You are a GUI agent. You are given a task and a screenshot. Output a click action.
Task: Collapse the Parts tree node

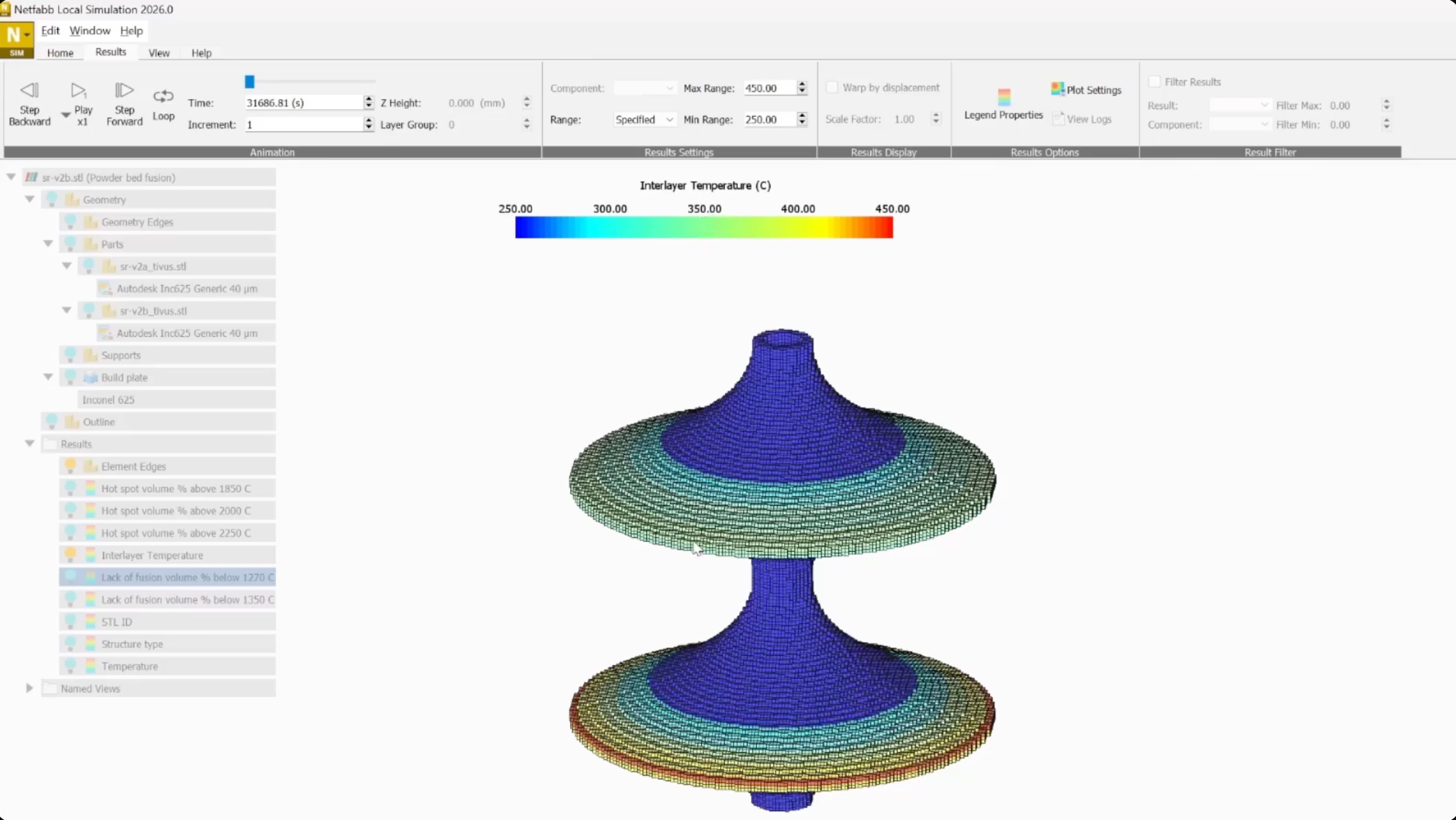tap(48, 243)
